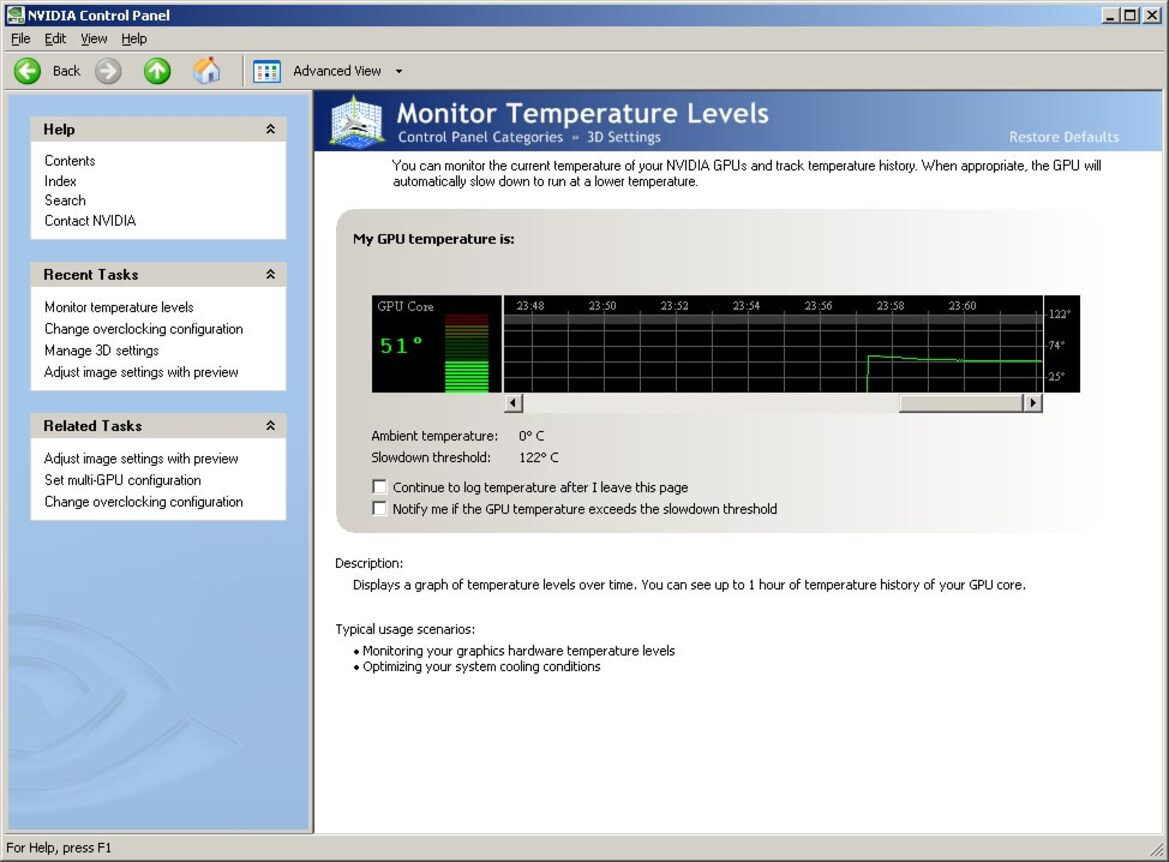The width and height of the screenshot is (1169, 862).
Task: Click the green Up arrow icon
Action: tap(157, 71)
